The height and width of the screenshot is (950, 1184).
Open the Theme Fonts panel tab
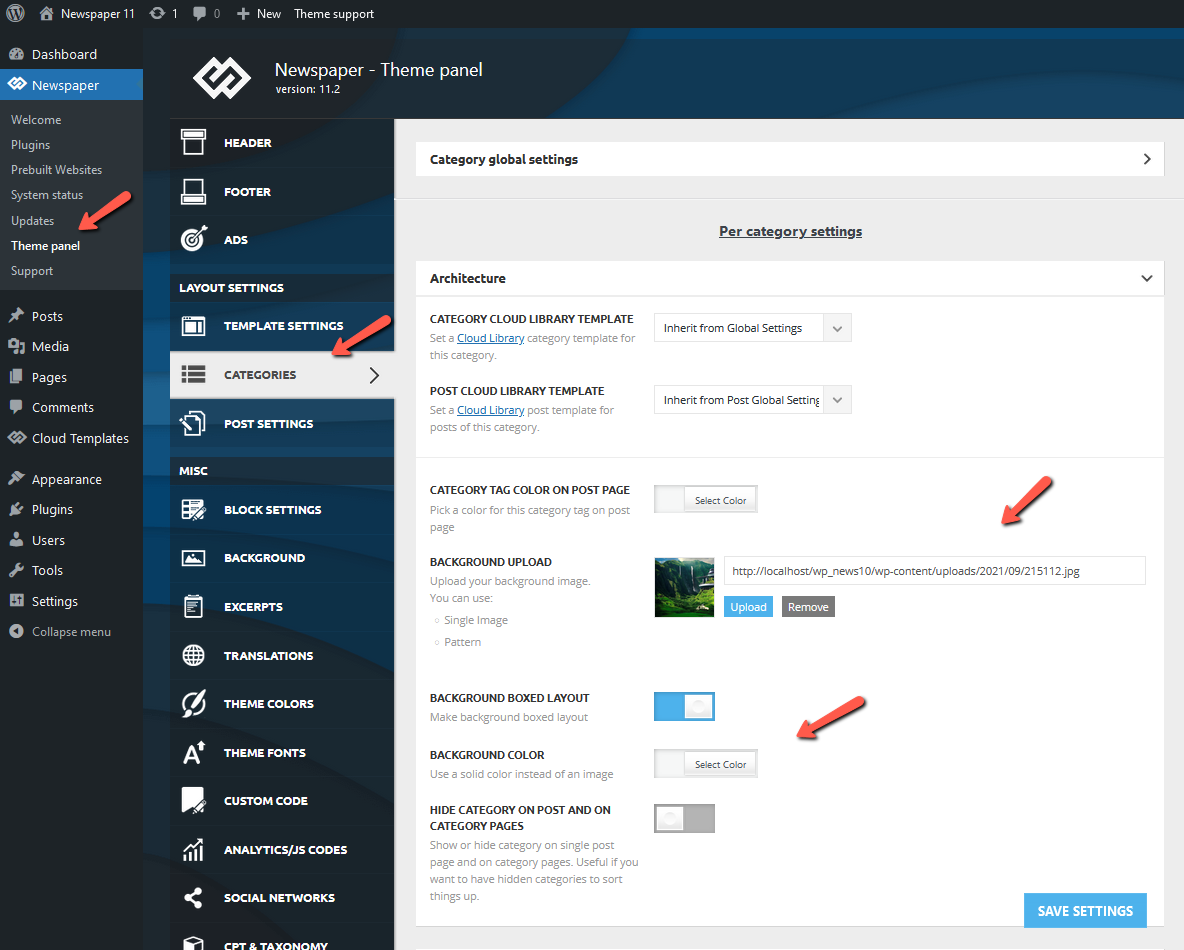tap(282, 753)
